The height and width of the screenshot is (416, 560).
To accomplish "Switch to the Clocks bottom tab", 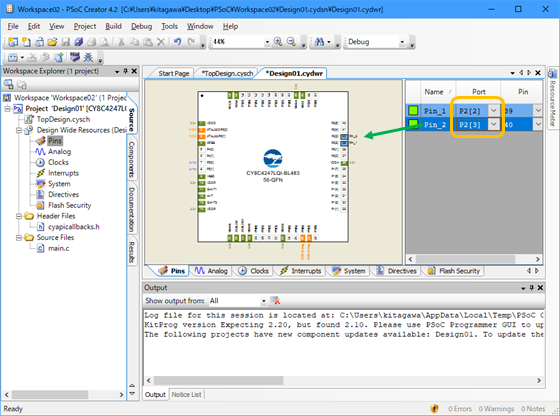I will click(x=254, y=271).
